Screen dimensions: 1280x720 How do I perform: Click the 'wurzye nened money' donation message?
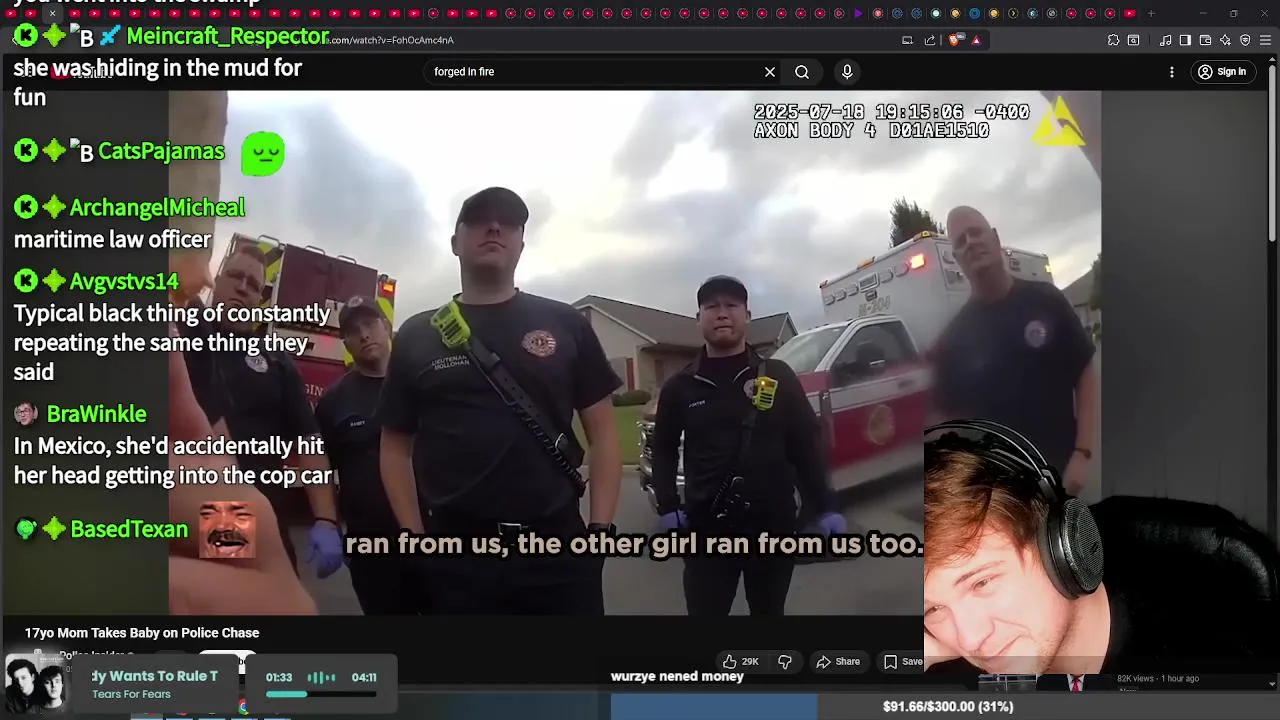point(677,677)
